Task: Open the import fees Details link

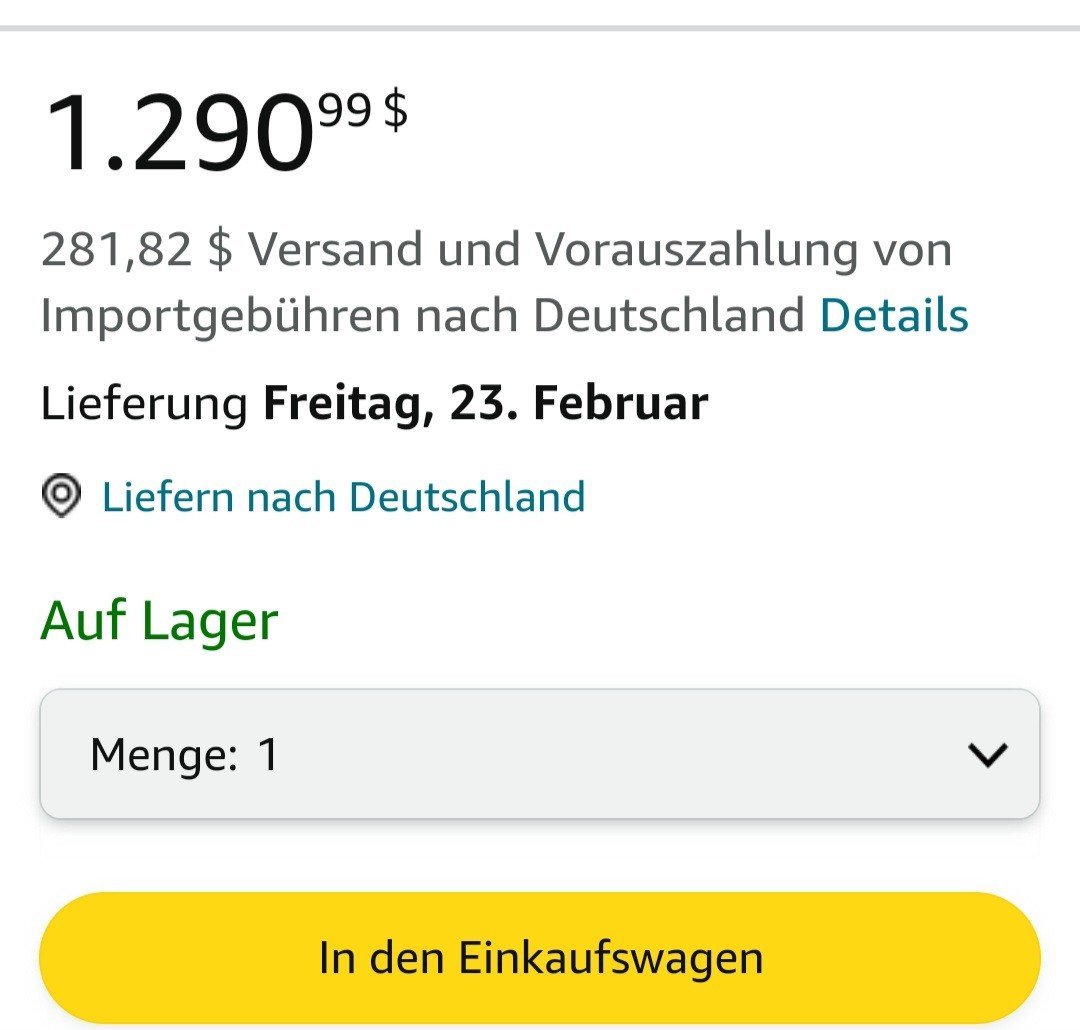Action: coord(894,316)
